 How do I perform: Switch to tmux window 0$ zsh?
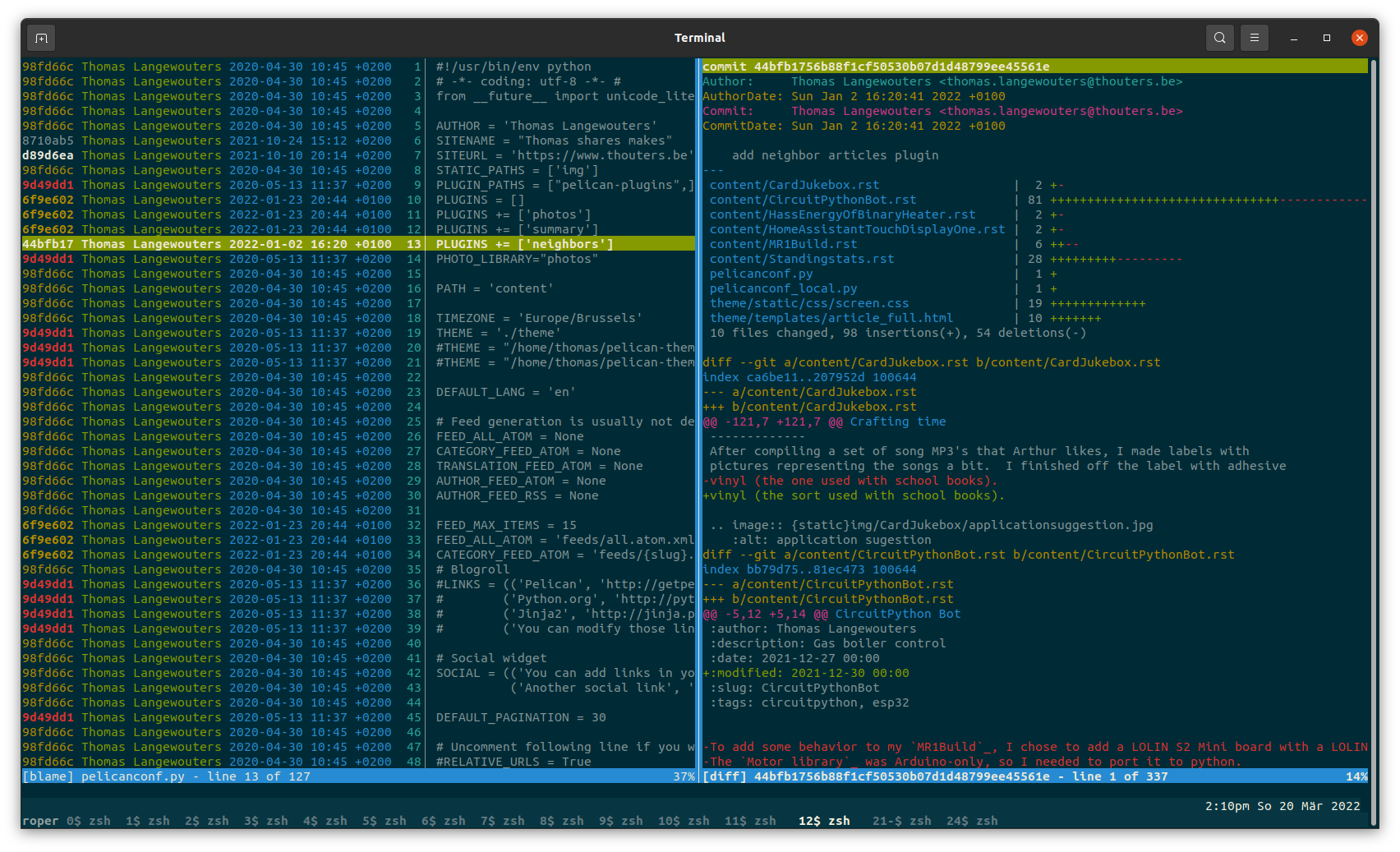(x=89, y=821)
